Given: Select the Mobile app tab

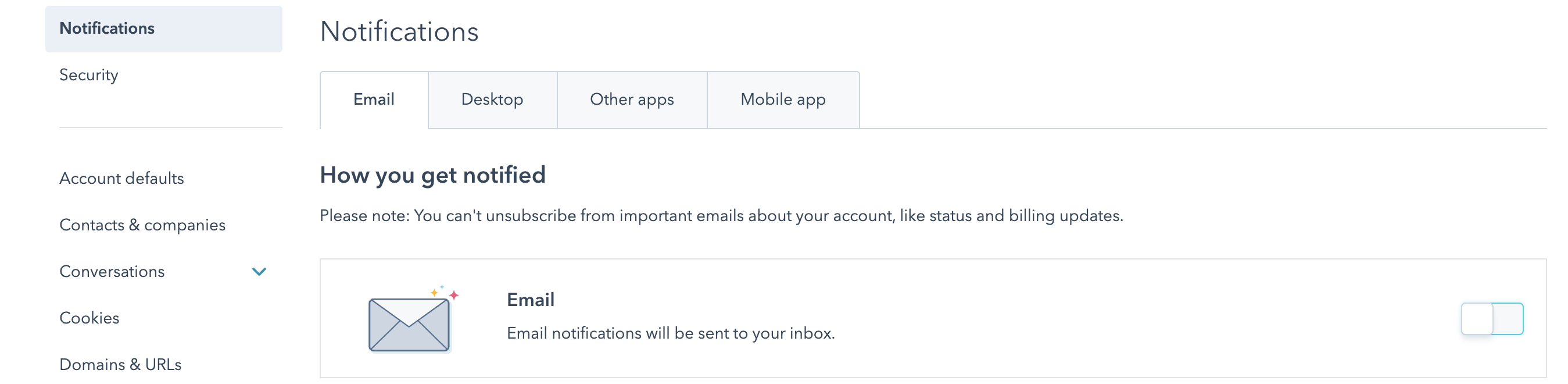Looking at the screenshot, I should tap(782, 100).
